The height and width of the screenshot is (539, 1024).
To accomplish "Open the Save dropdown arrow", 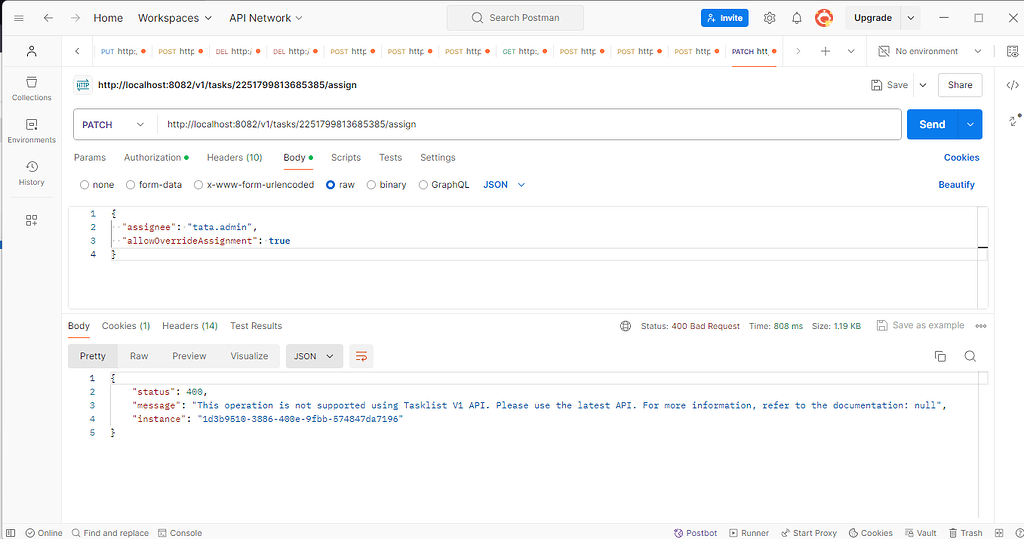I will [x=923, y=85].
